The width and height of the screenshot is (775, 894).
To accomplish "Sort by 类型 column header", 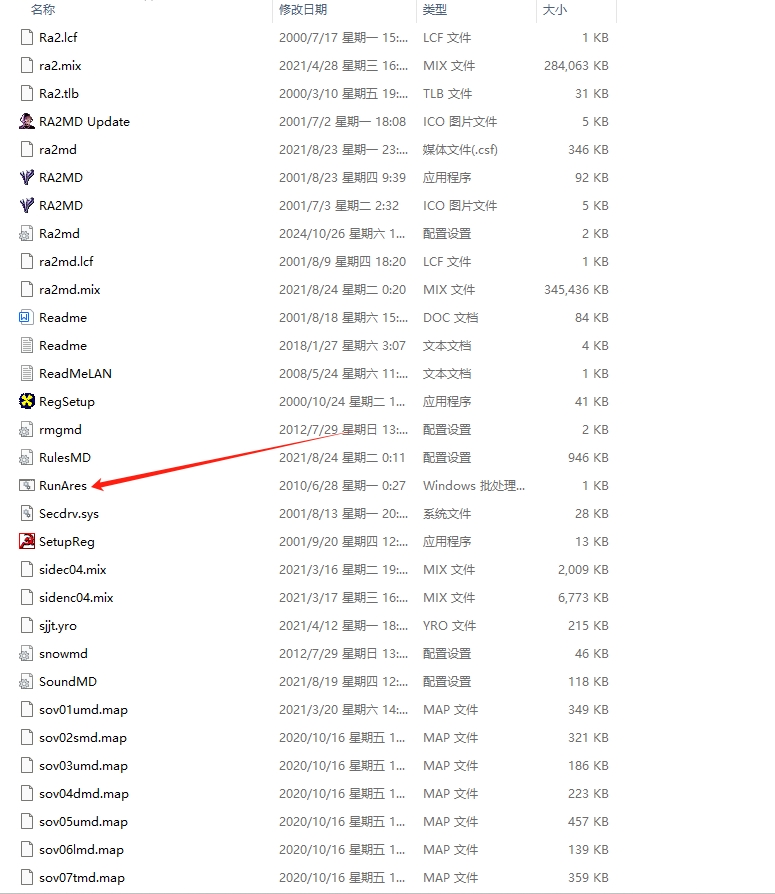I will click(x=435, y=10).
